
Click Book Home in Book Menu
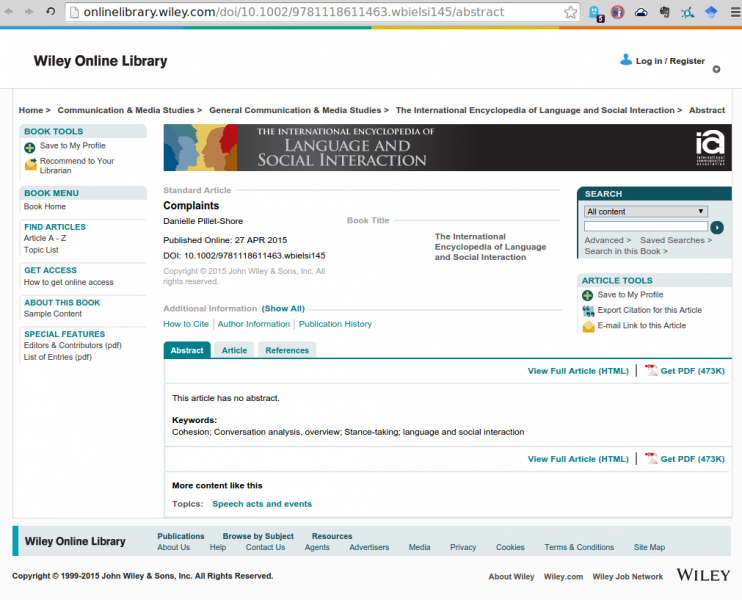[45, 207]
